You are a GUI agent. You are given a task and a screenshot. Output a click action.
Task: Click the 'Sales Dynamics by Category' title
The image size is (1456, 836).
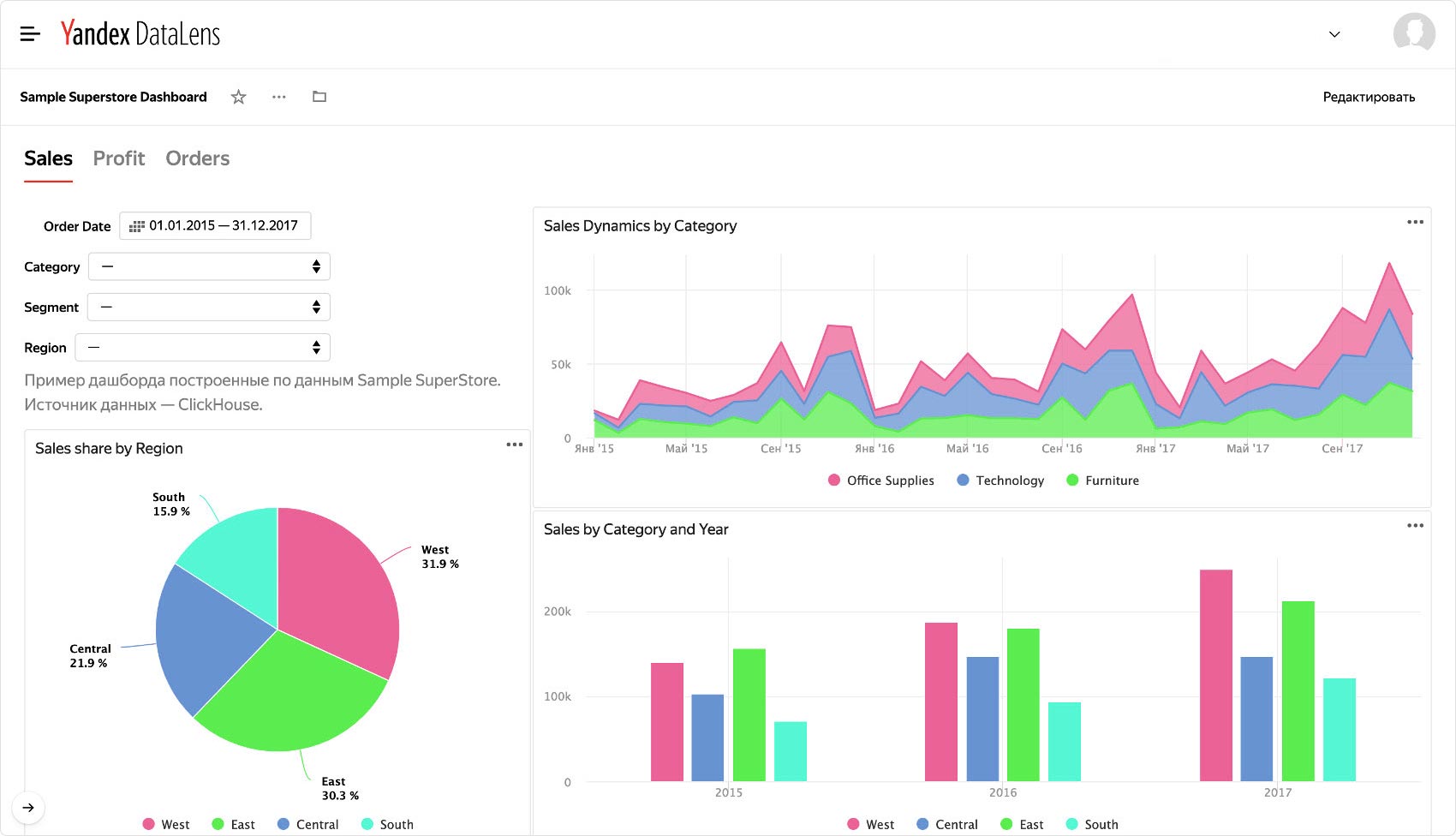pyautogui.click(x=640, y=226)
